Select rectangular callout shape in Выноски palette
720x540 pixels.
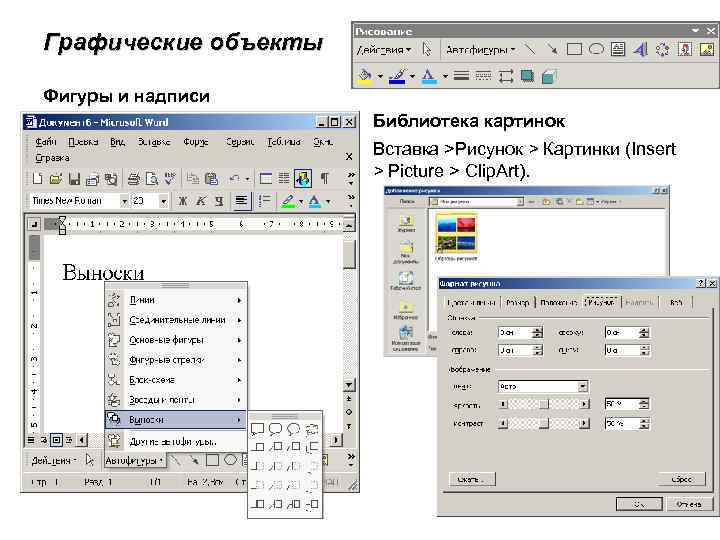[x=258, y=429]
